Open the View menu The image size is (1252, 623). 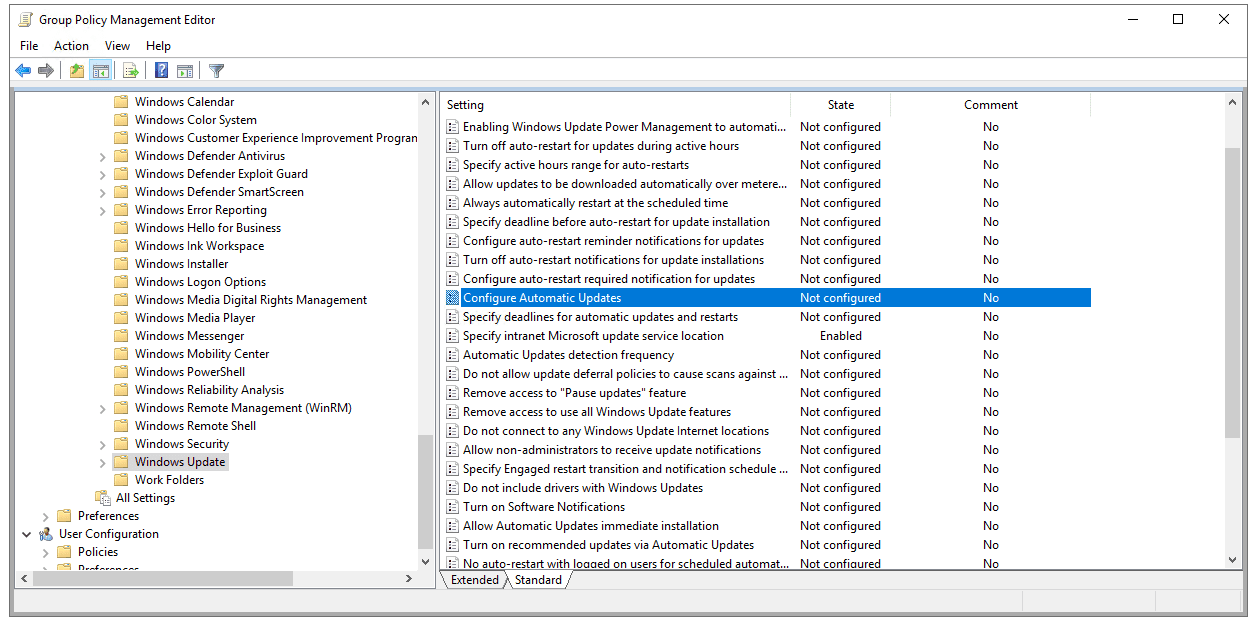tap(118, 45)
